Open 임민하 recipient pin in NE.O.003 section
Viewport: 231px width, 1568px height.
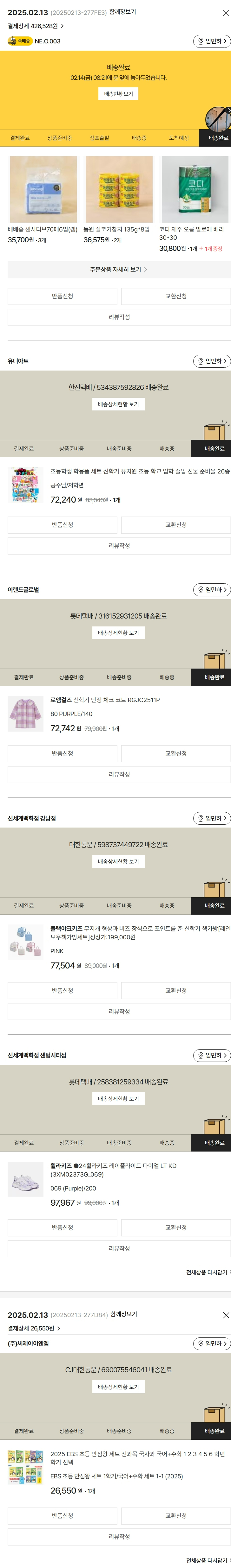[x=212, y=41]
